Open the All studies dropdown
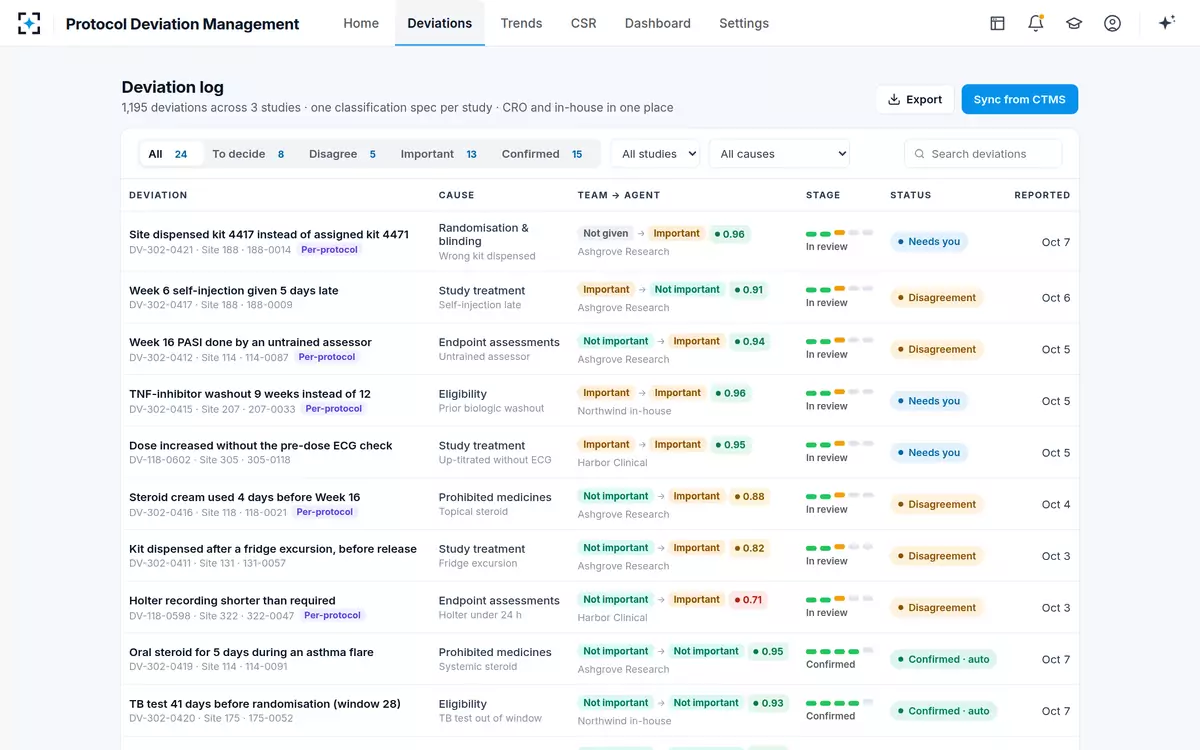The height and width of the screenshot is (750, 1200). [656, 154]
